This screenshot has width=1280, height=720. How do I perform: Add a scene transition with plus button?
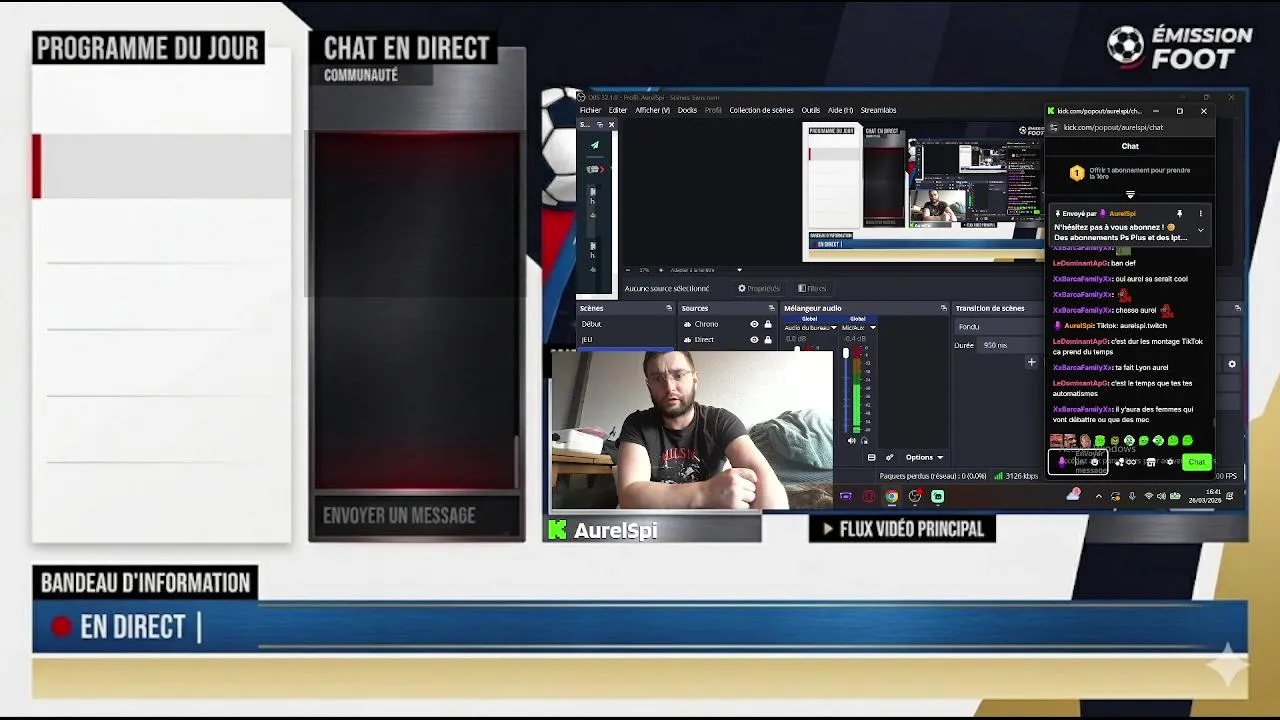pos(1031,362)
